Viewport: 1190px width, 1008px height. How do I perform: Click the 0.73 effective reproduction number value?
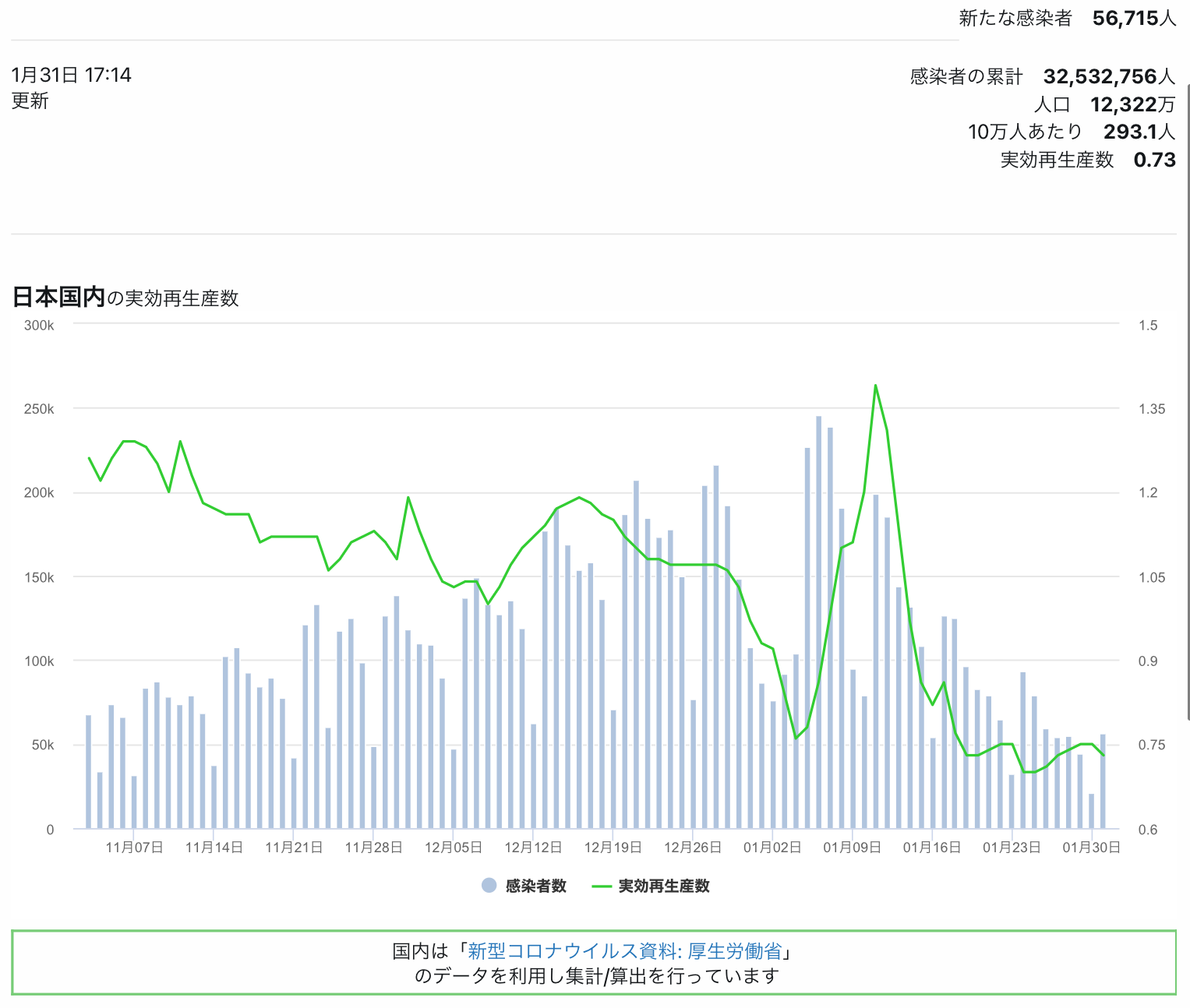(1154, 160)
